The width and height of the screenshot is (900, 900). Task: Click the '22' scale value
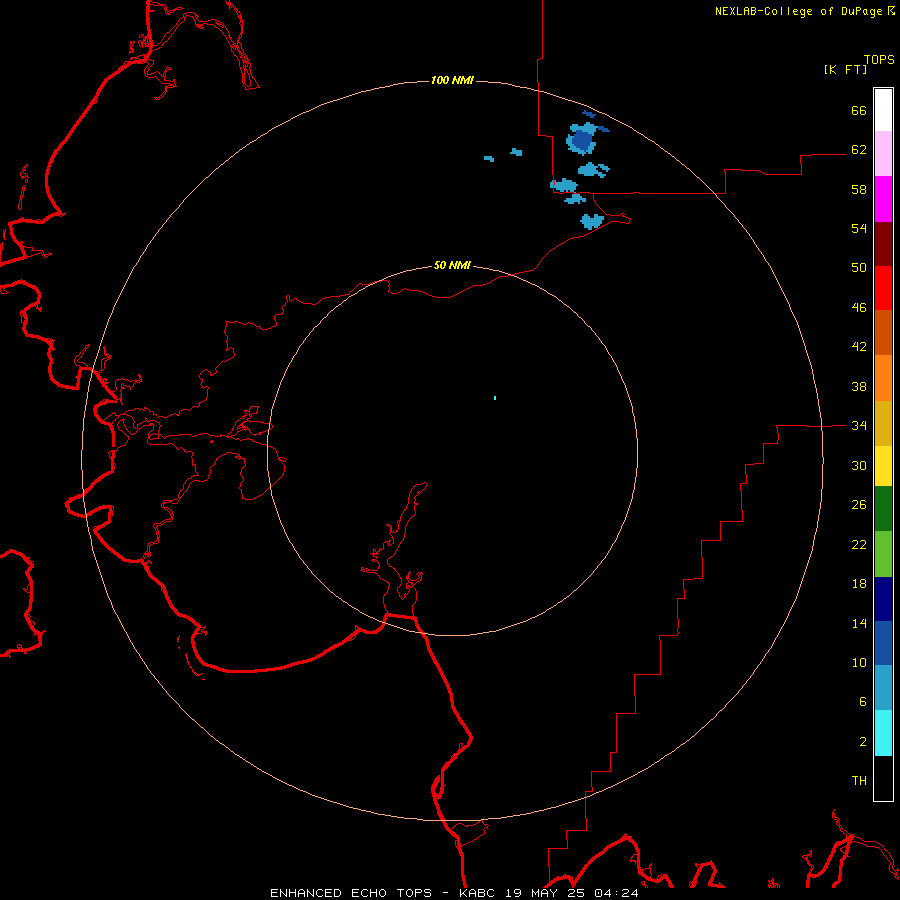(x=859, y=545)
